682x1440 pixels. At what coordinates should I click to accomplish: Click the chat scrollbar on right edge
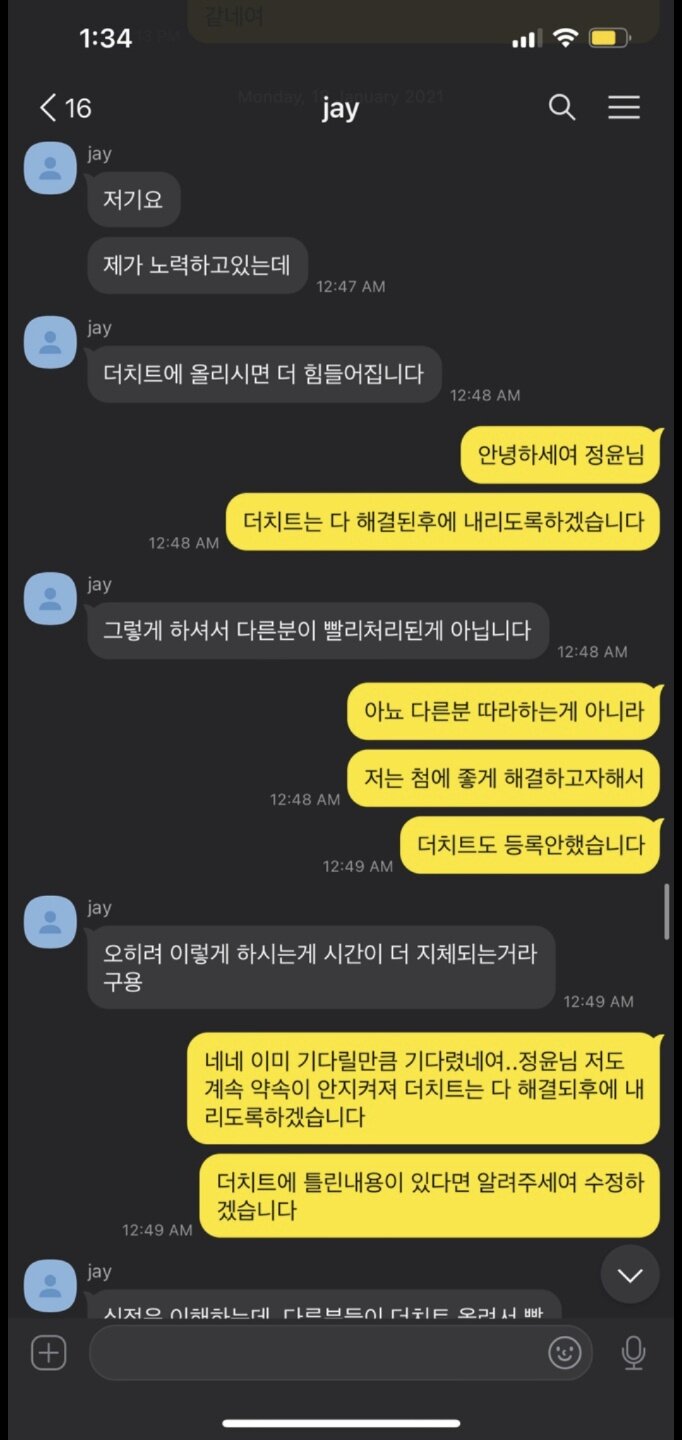(667, 911)
